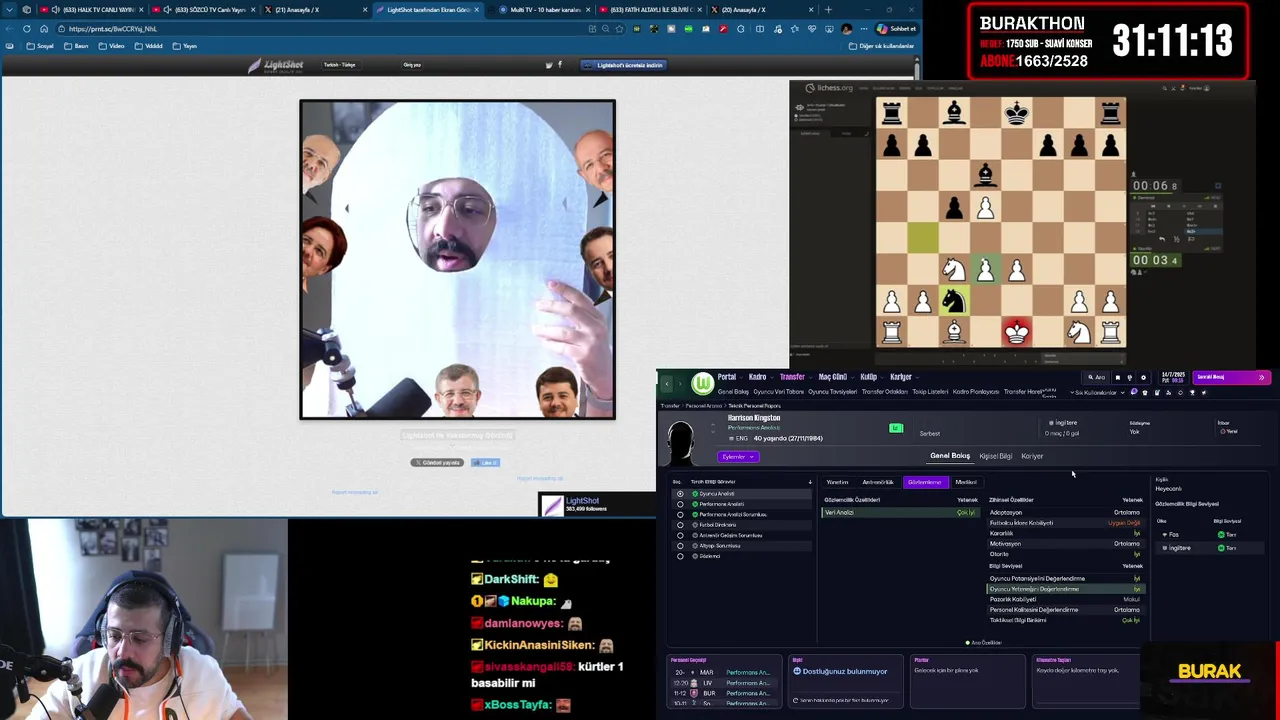Switch to the Kariyer tab under Harrison Kingston
The width and height of the screenshot is (1280, 720).
(x=1032, y=456)
